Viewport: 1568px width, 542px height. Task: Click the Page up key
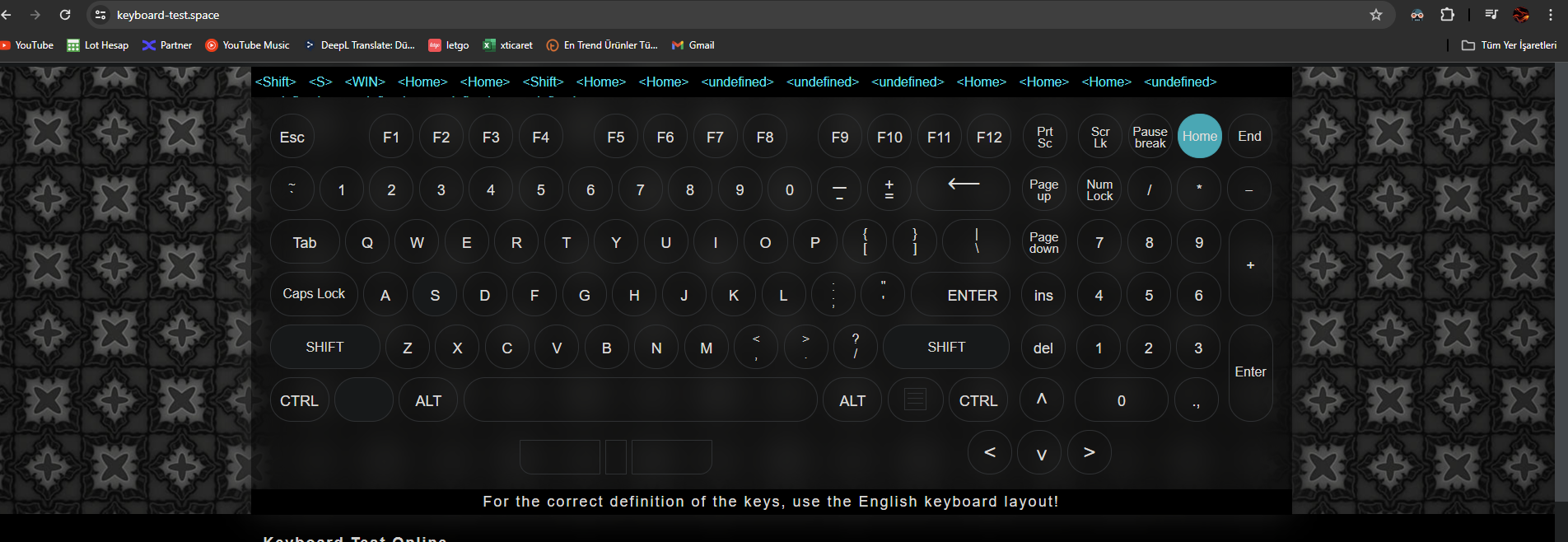(x=1044, y=189)
